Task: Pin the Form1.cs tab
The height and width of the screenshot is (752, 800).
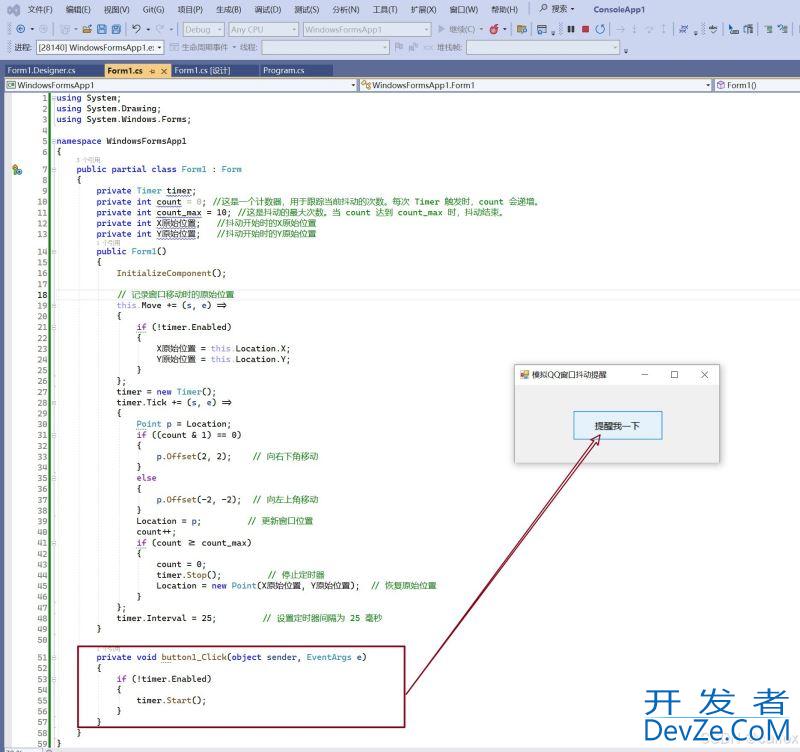Action: point(152,71)
